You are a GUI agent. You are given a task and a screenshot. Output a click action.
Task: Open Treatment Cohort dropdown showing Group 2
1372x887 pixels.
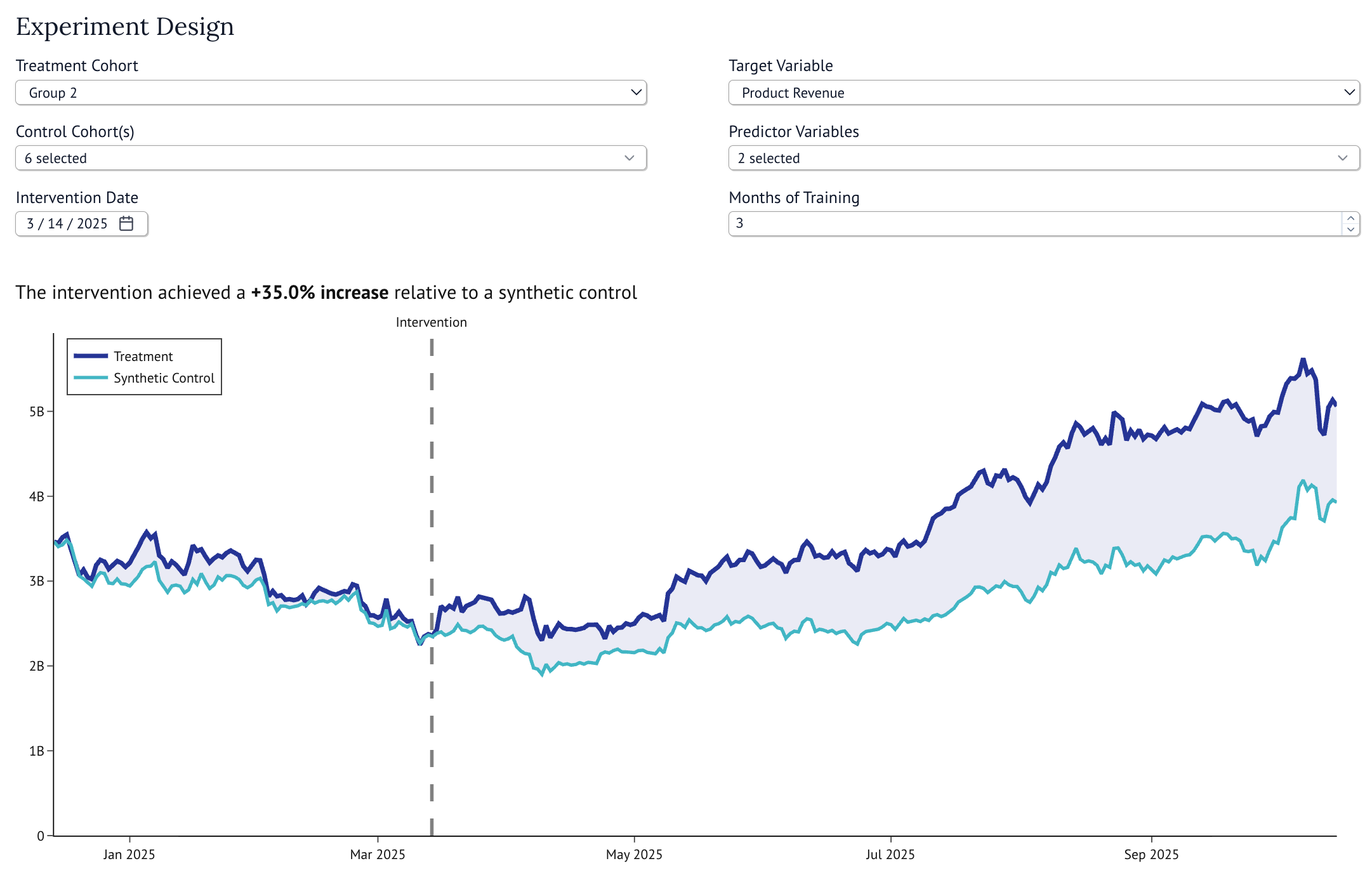pos(330,93)
